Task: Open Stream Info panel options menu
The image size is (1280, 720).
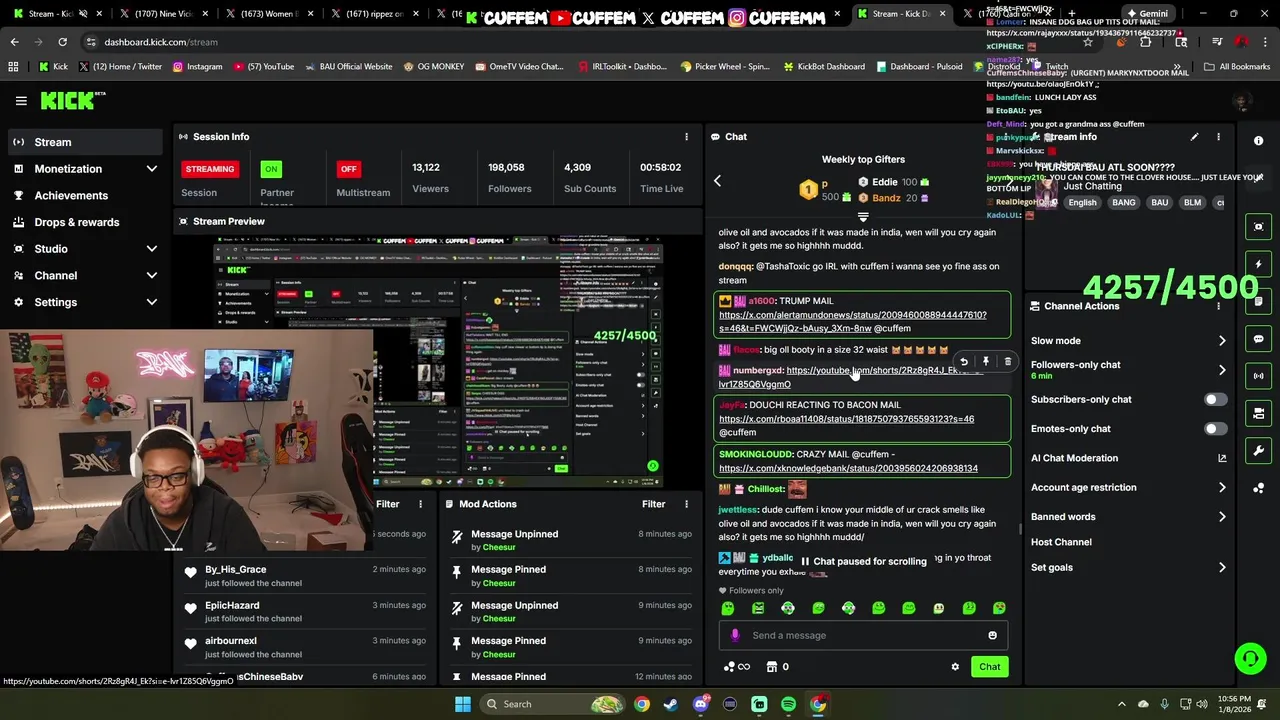Action: [1218, 137]
